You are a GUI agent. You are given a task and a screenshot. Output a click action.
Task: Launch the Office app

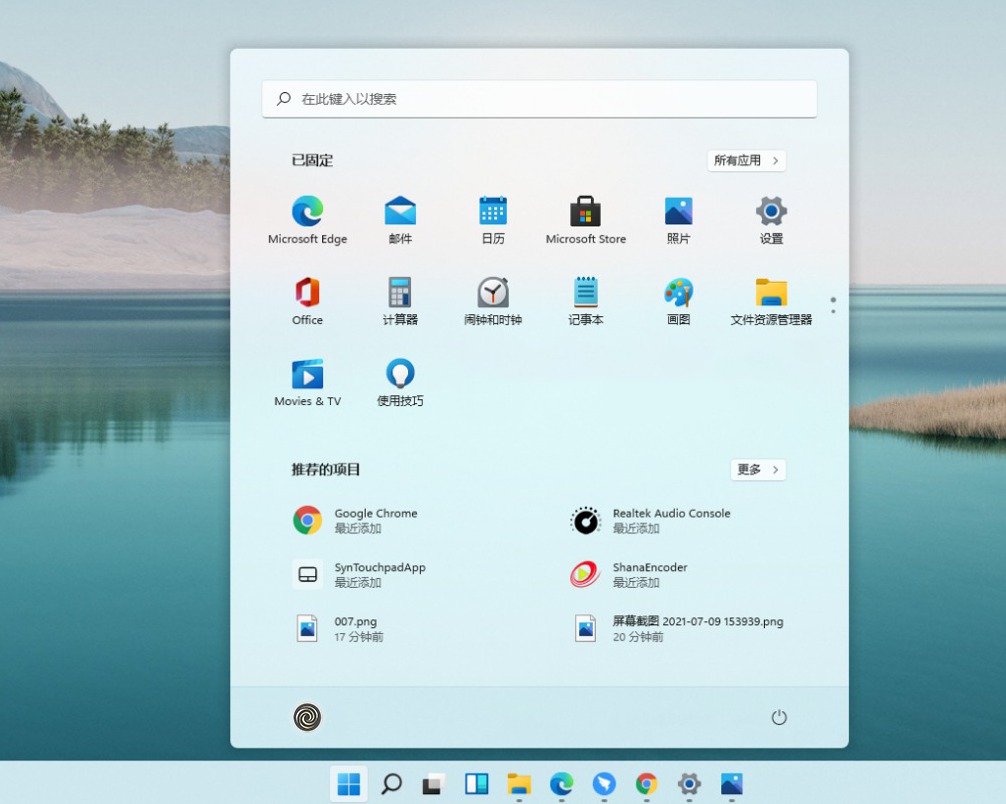pos(307,302)
